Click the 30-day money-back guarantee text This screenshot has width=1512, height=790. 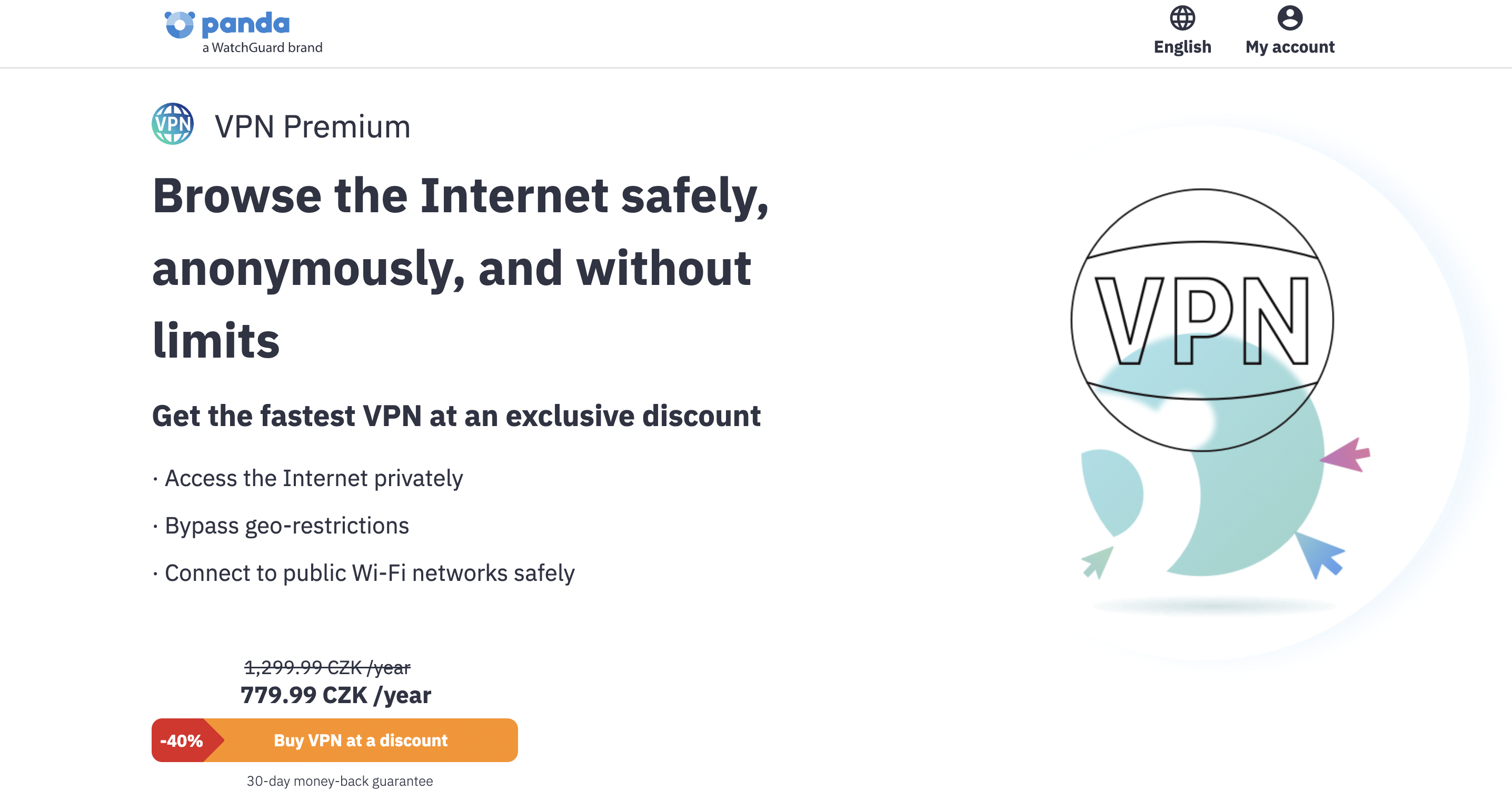pyautogui.click(x=339, y=781)
